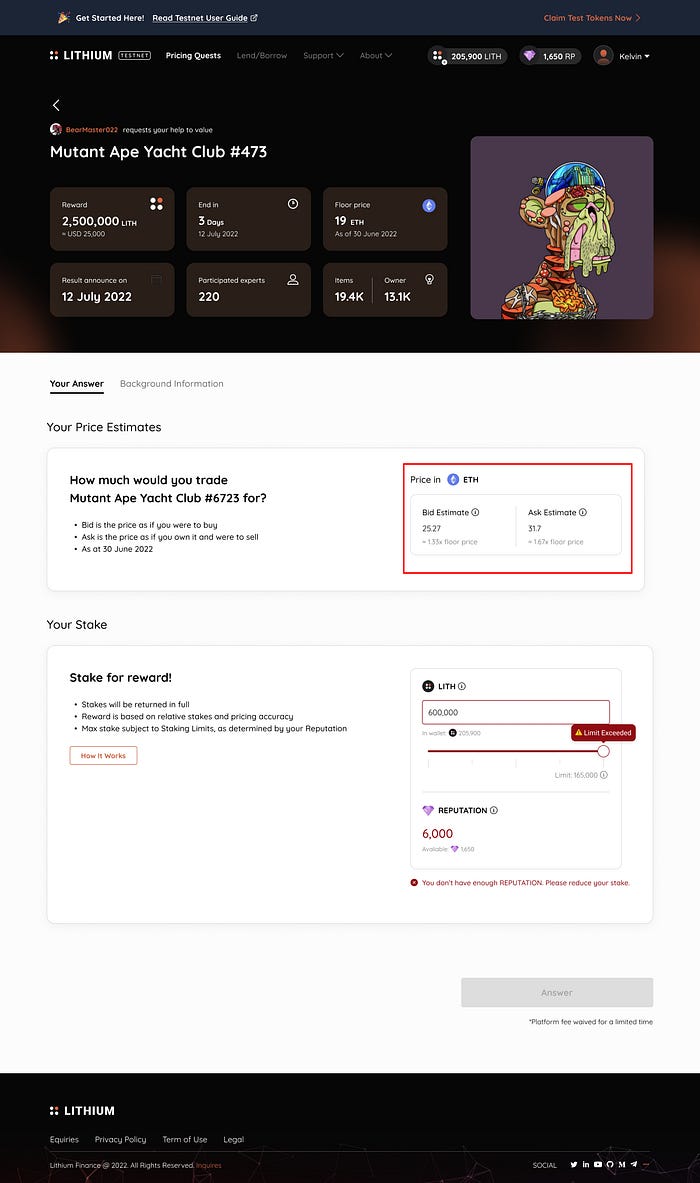The height and width of the screenshot is (1183, 700).
Task: Click the Reputation info icon
Action: 494,810
